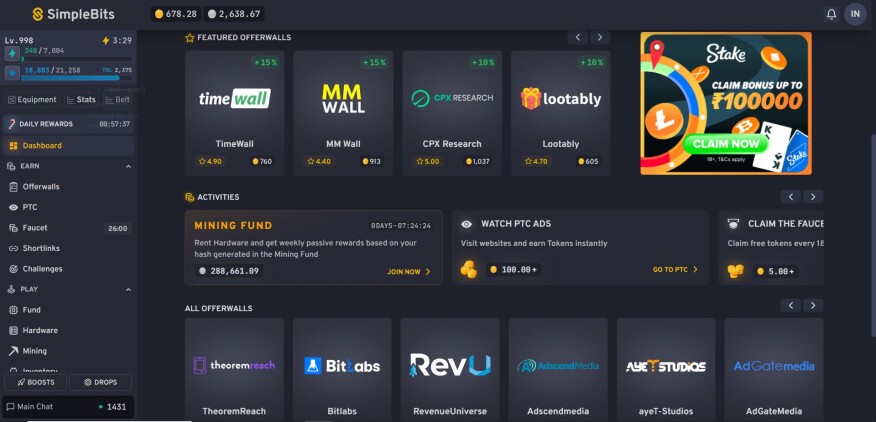
Task: Open the MM Wall offerwall card
Action: point(343,113)
